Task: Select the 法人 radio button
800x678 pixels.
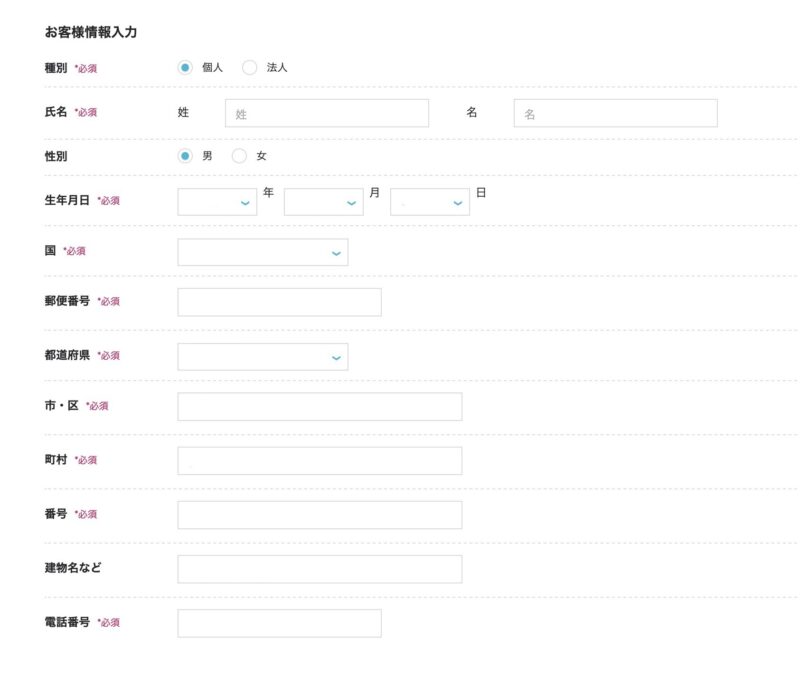Action: click(249, 67)
